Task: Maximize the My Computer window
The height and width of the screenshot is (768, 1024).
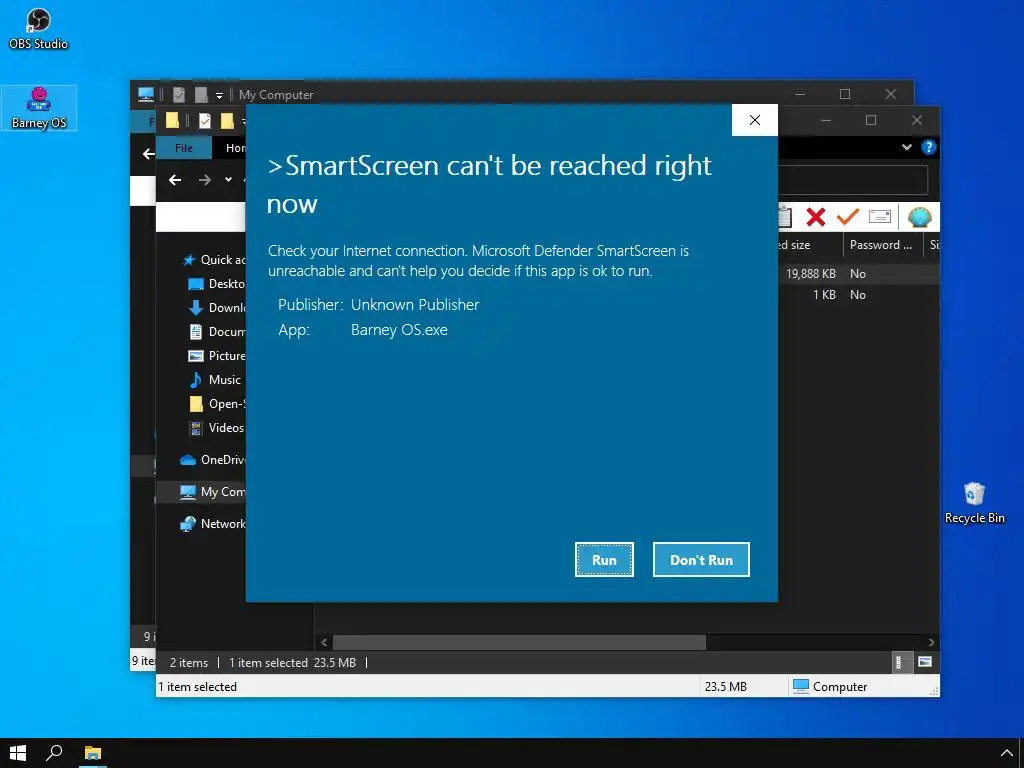Action: click(844, 94)
